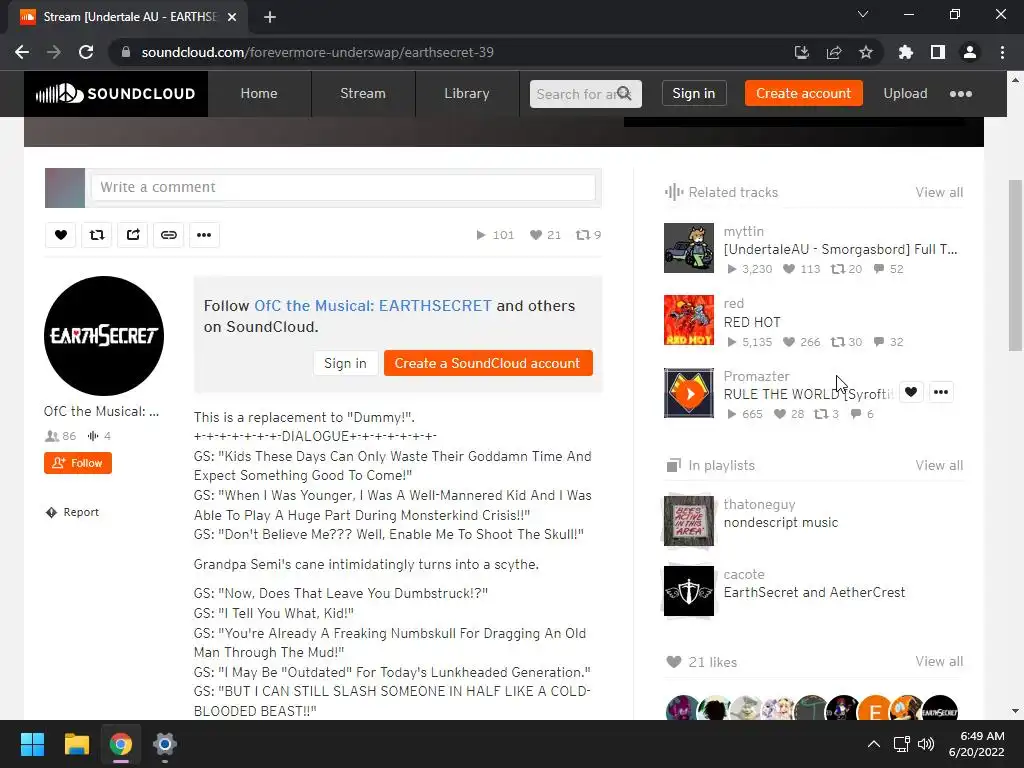1024x768 pixels.
Task: Click the header Sign in button
Action: coord(694,93)
